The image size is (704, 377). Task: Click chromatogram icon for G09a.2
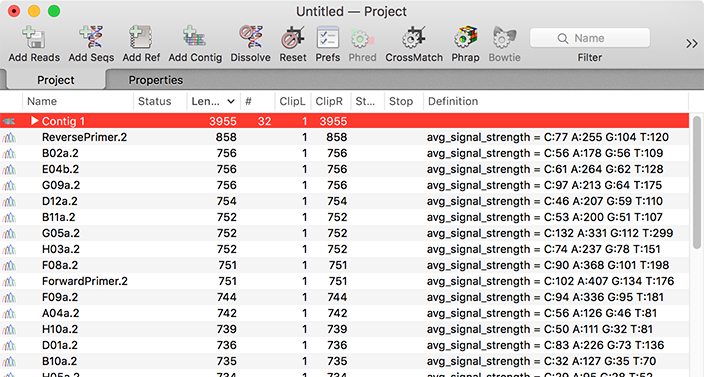click(9, 185)
